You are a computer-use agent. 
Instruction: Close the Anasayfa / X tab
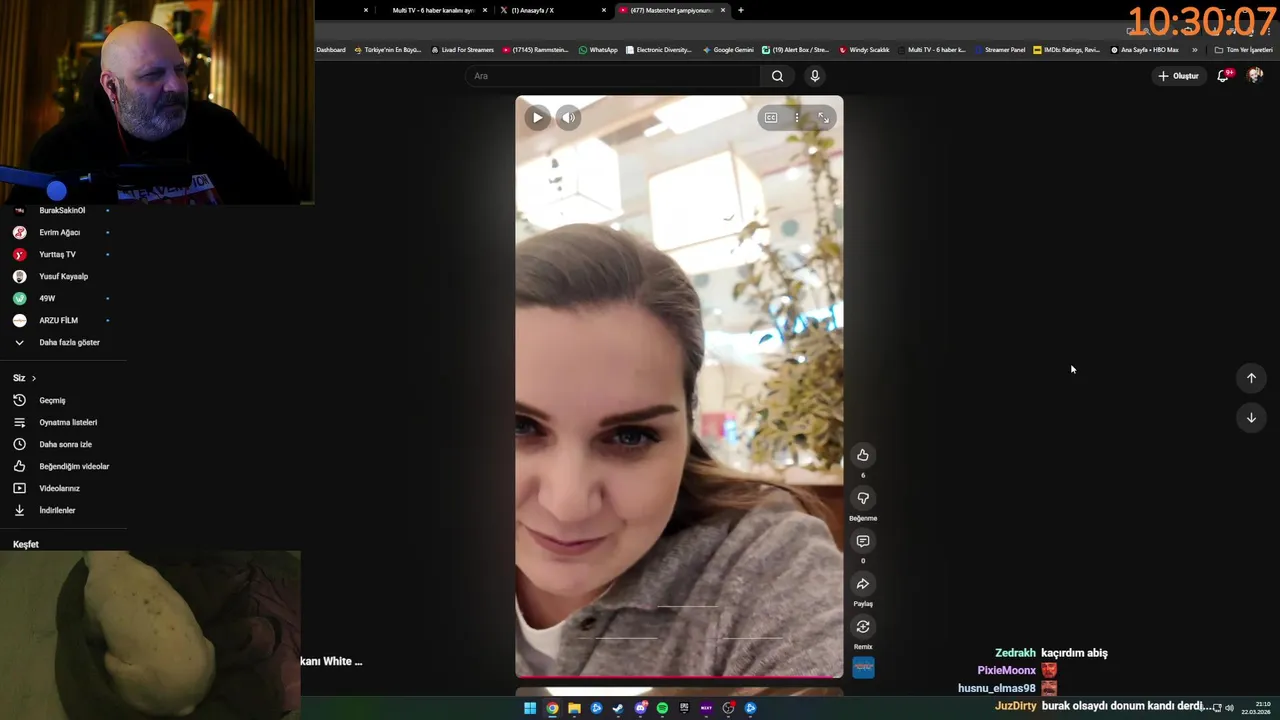pyautogui.click(x=604, y=10)
